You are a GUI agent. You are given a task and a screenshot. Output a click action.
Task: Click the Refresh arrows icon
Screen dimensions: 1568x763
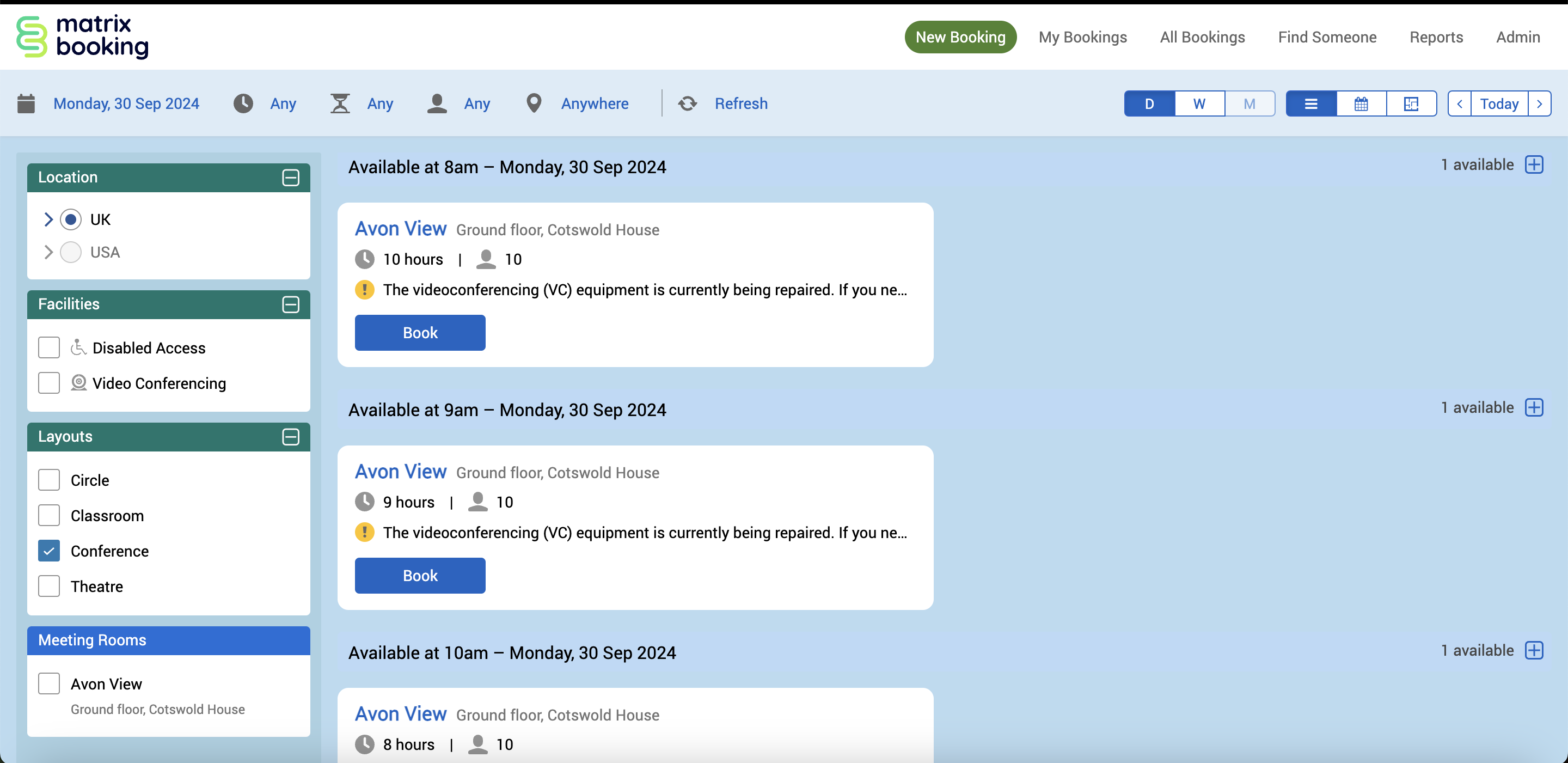click(x=687, y=103)
